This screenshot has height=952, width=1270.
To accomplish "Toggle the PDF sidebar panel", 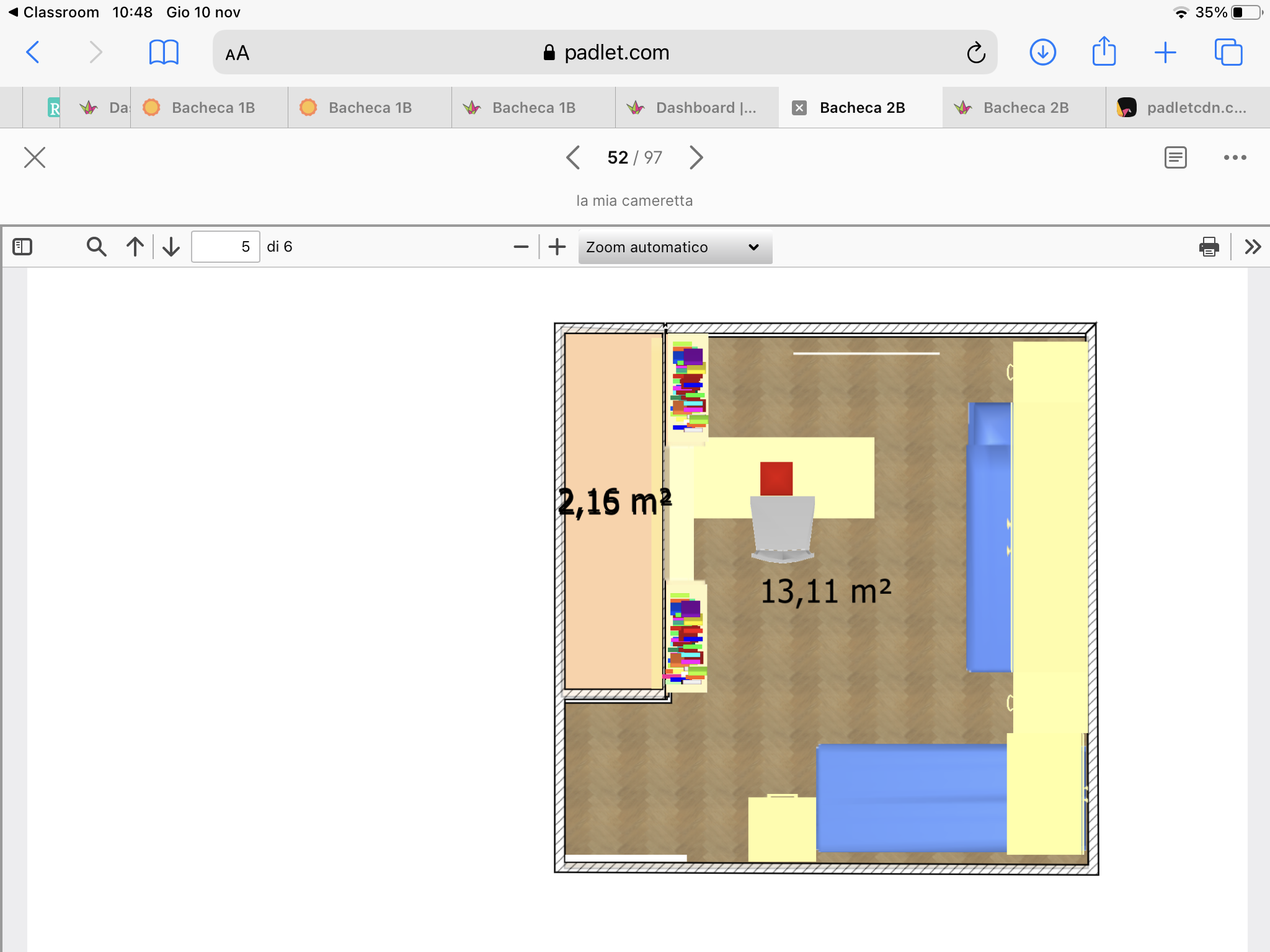I will coord(22,247).
